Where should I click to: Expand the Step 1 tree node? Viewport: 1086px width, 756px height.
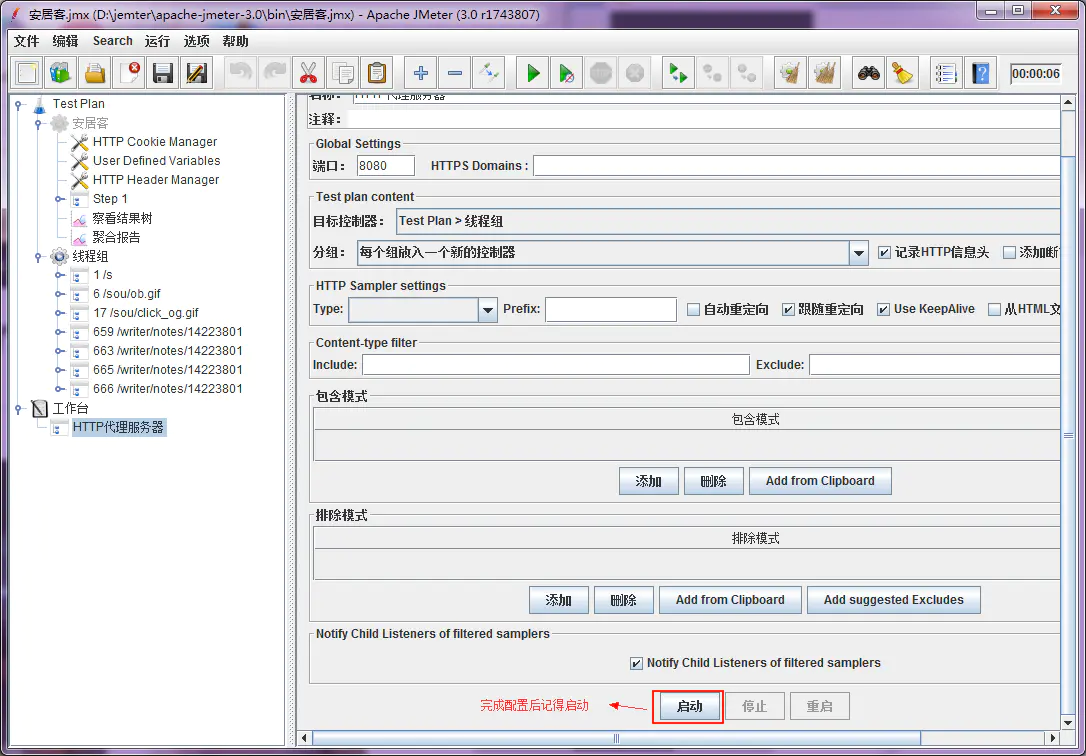pyautogui.click(x=60, y=199)
